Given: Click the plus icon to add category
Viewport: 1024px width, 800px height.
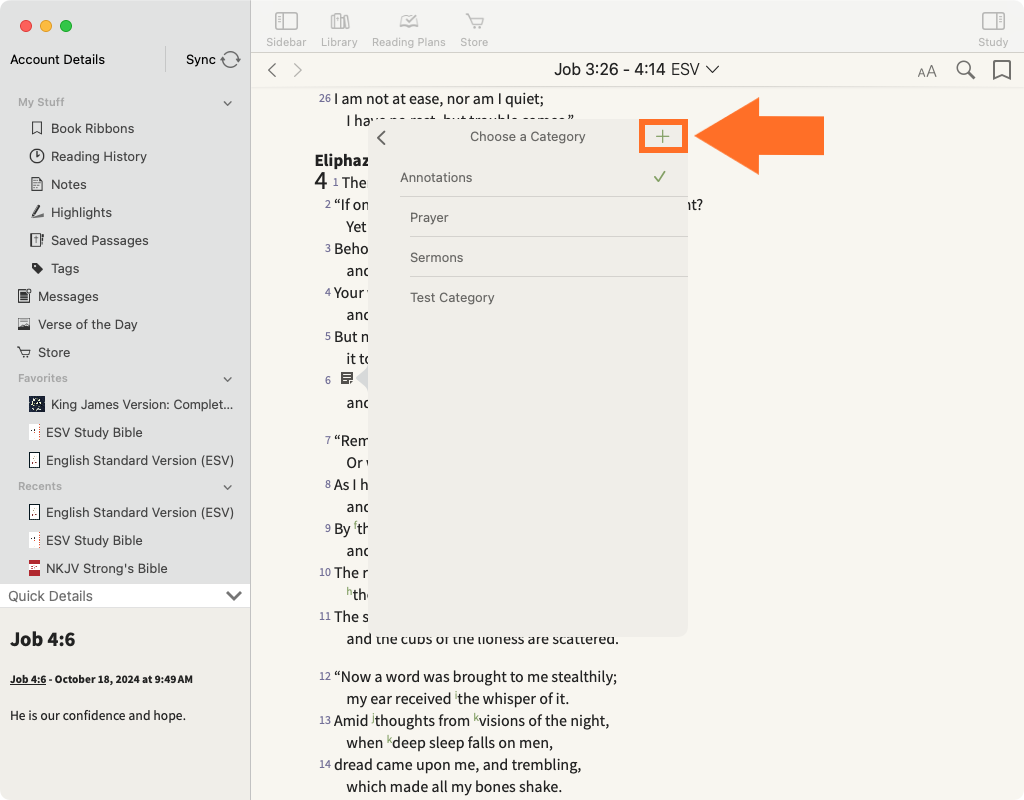Looking at the screenshot, I should tap(662, 137).
